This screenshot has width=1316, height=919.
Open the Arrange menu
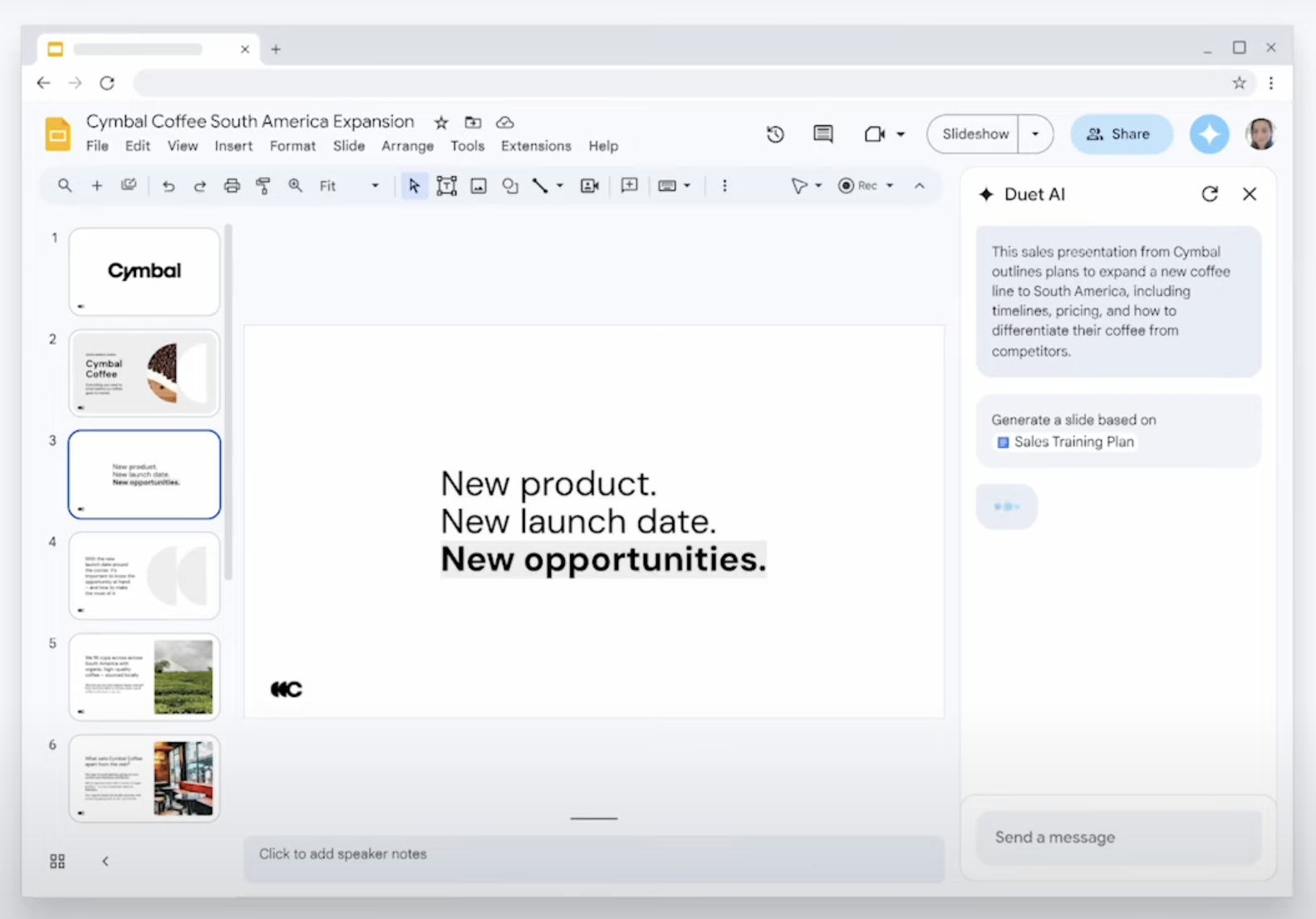pos(407,146)
